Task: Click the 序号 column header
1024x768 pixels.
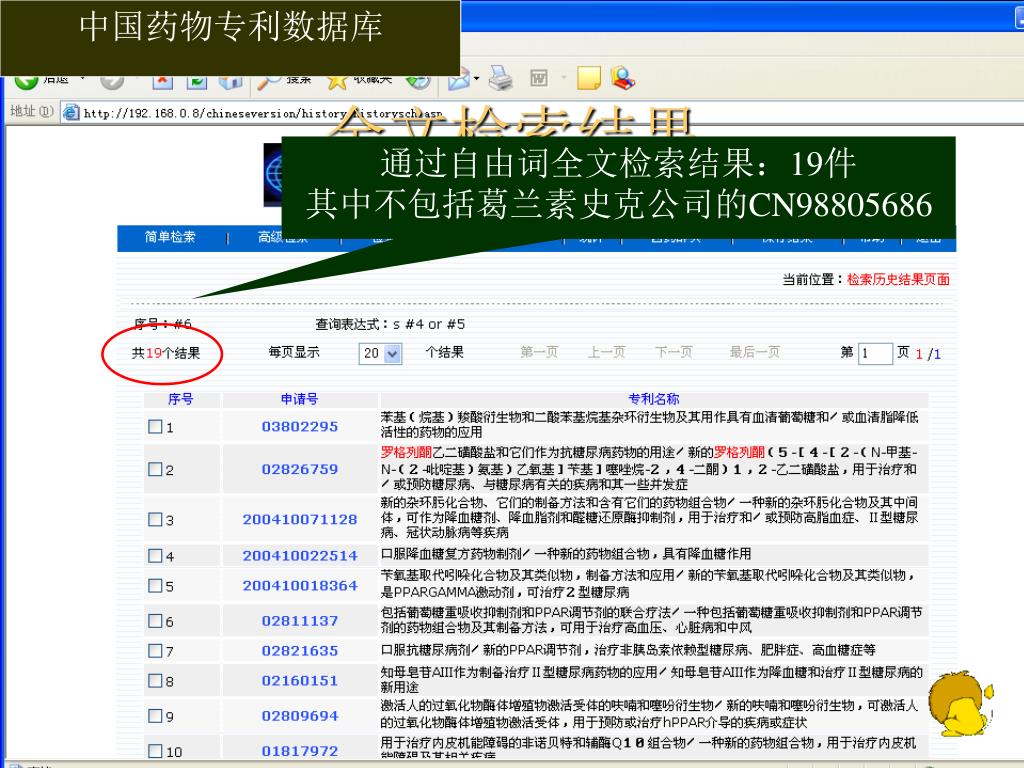Action: (x=180, y=399)
